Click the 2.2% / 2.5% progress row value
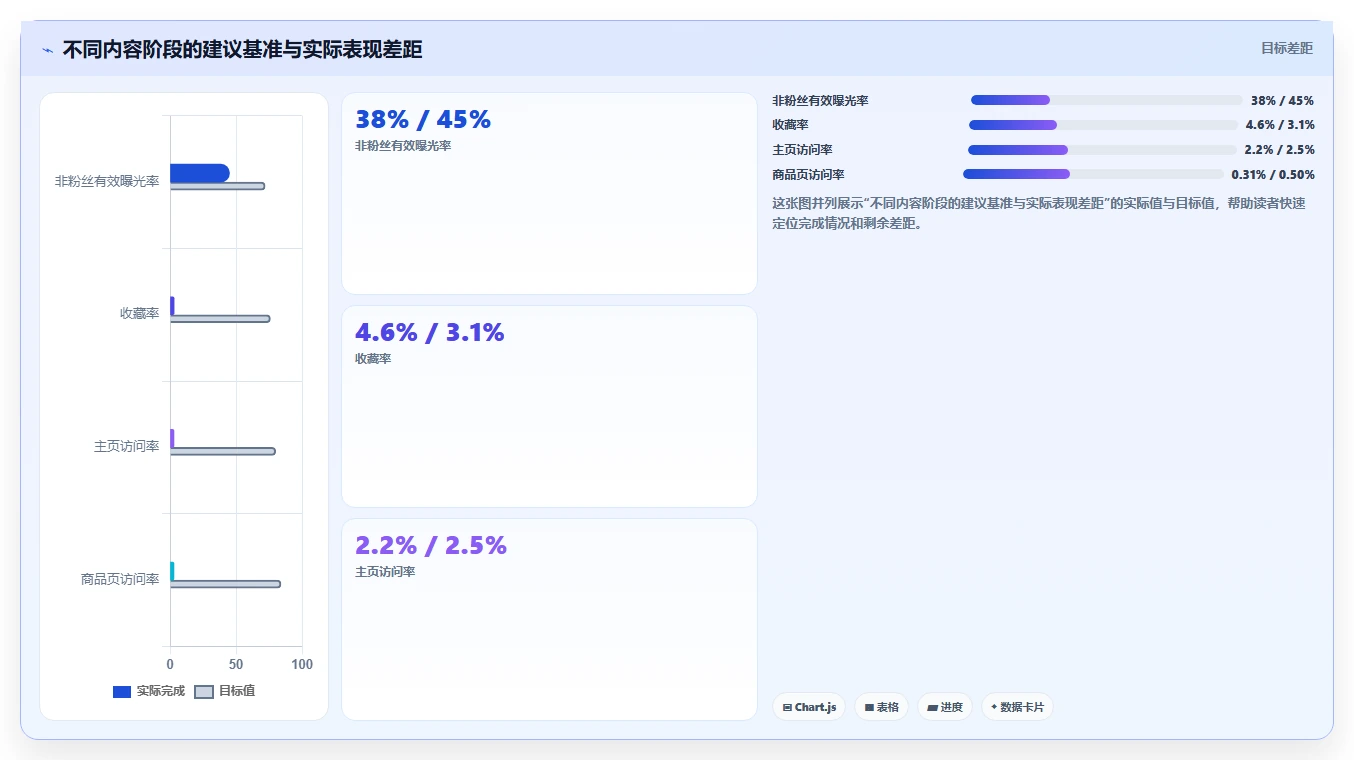Image resolution: width=1354 pixels, height=760 pixels. tap(1279, 150)
